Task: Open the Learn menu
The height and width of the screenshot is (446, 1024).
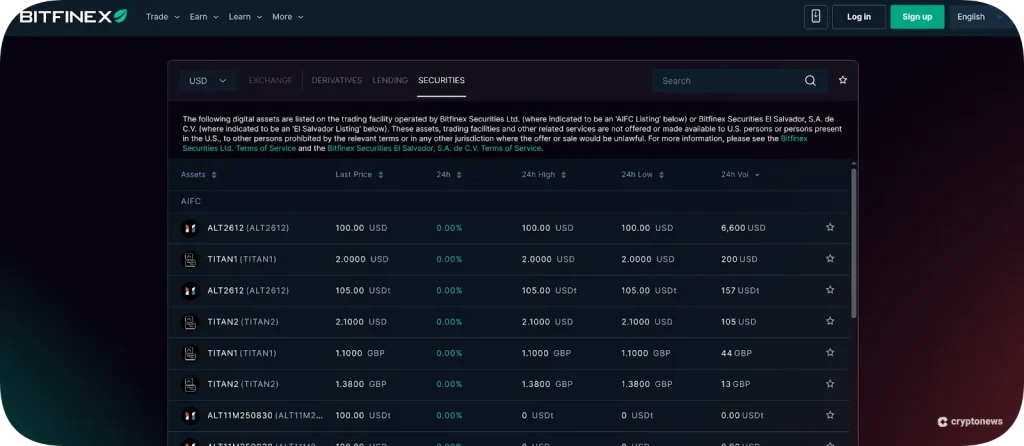Action: (245, 17)
